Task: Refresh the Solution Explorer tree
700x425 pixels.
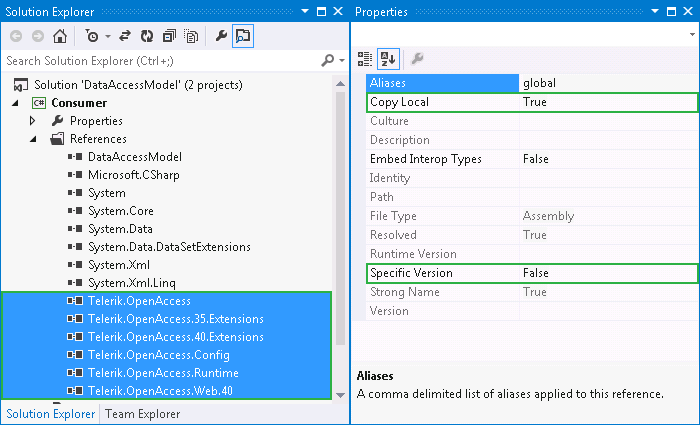Action: (x=146, y=36)
